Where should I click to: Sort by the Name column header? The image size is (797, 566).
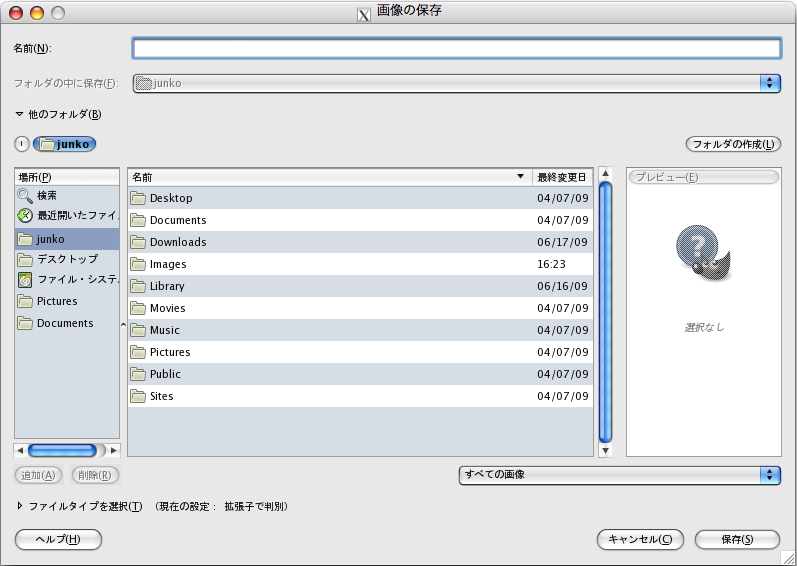tap(328, 177)
